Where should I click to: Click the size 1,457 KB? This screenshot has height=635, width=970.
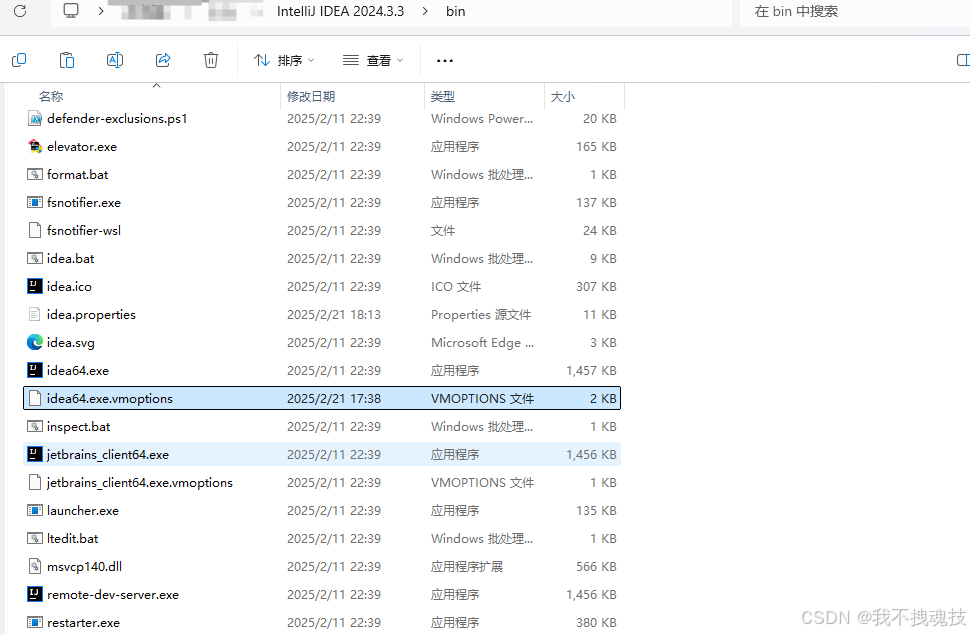click(x=591, y=371)
